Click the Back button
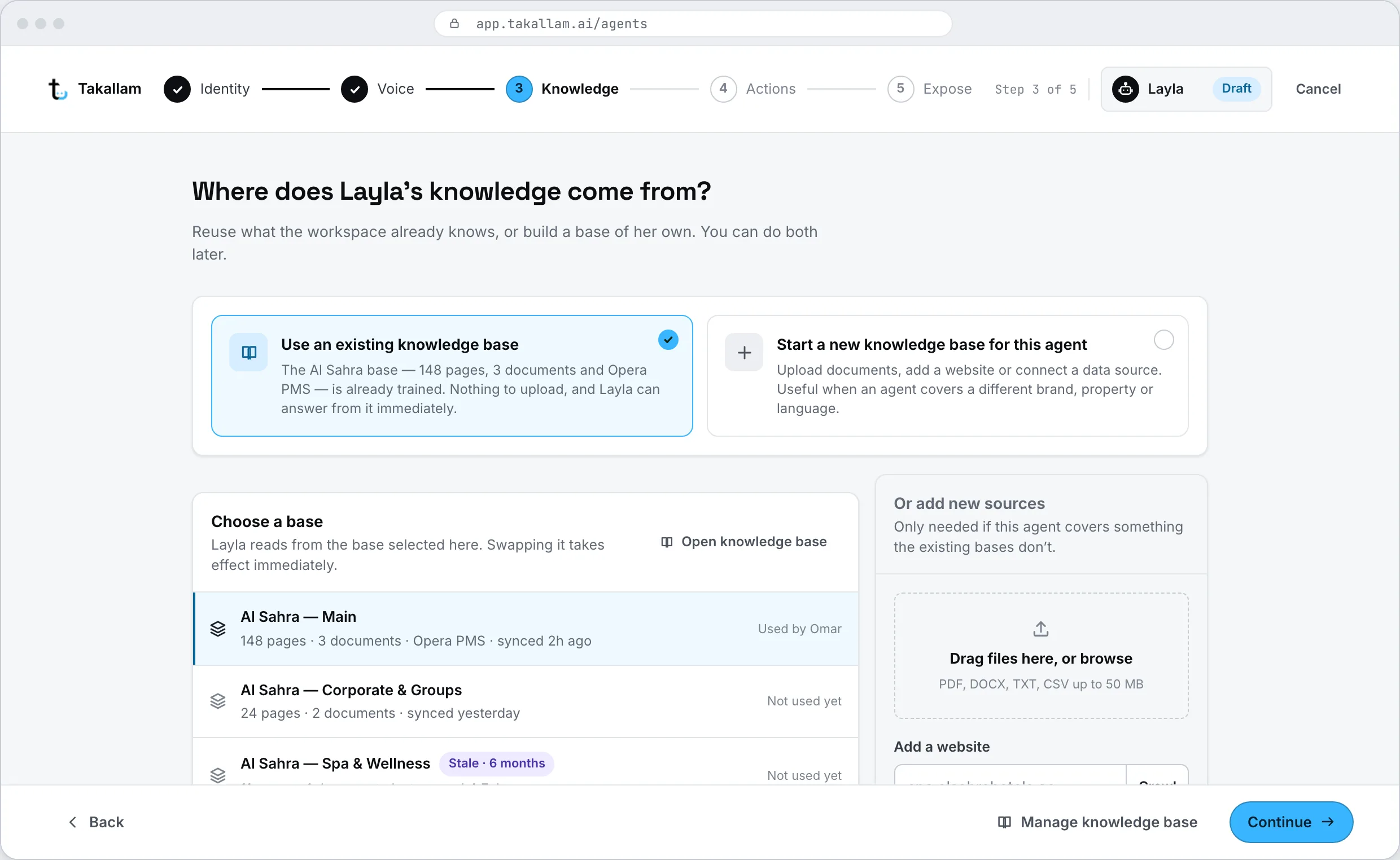 coord(96,822)
